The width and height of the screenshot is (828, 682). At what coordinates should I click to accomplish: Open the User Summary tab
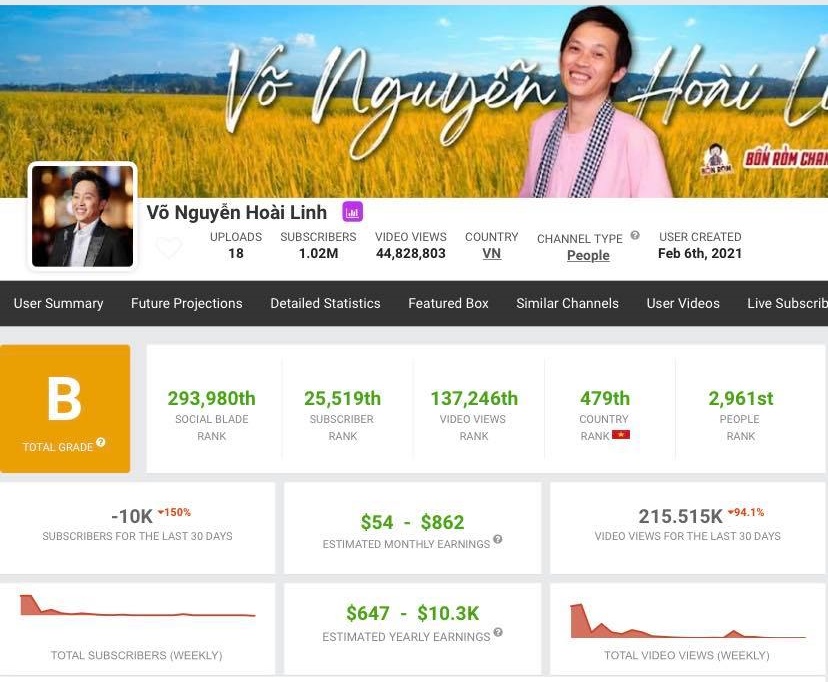click(58, 303)
